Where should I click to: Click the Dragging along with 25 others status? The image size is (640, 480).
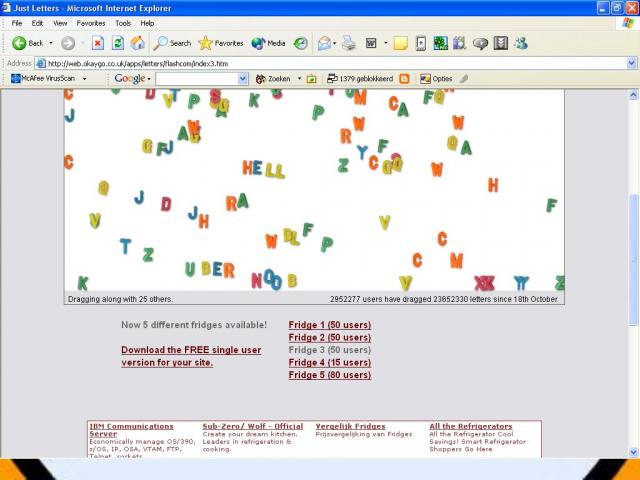coord(120,299)
